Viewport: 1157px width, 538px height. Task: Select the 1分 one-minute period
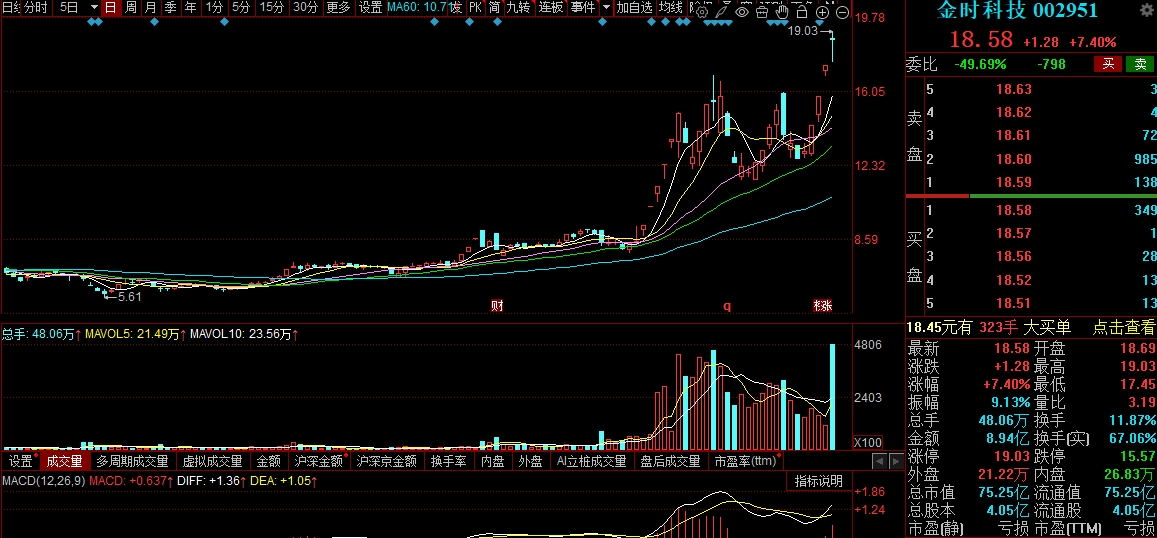point(214,8)
